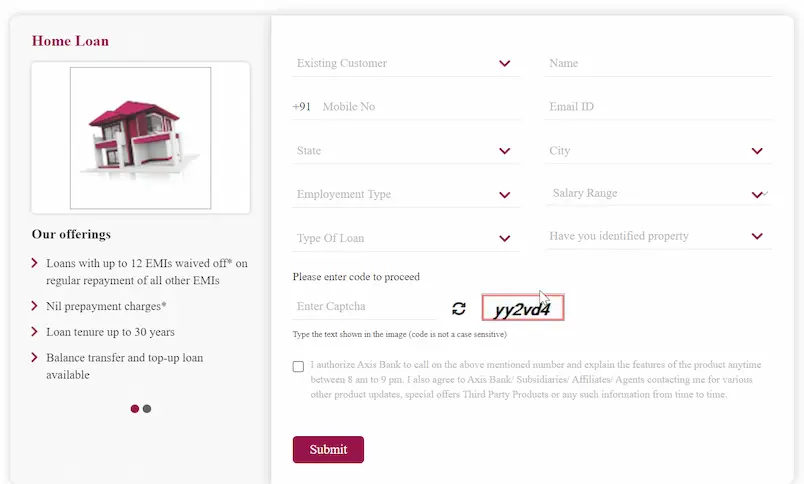Click the captcha image yy2vd4
The image size is (804, 484).
(523, 308)
